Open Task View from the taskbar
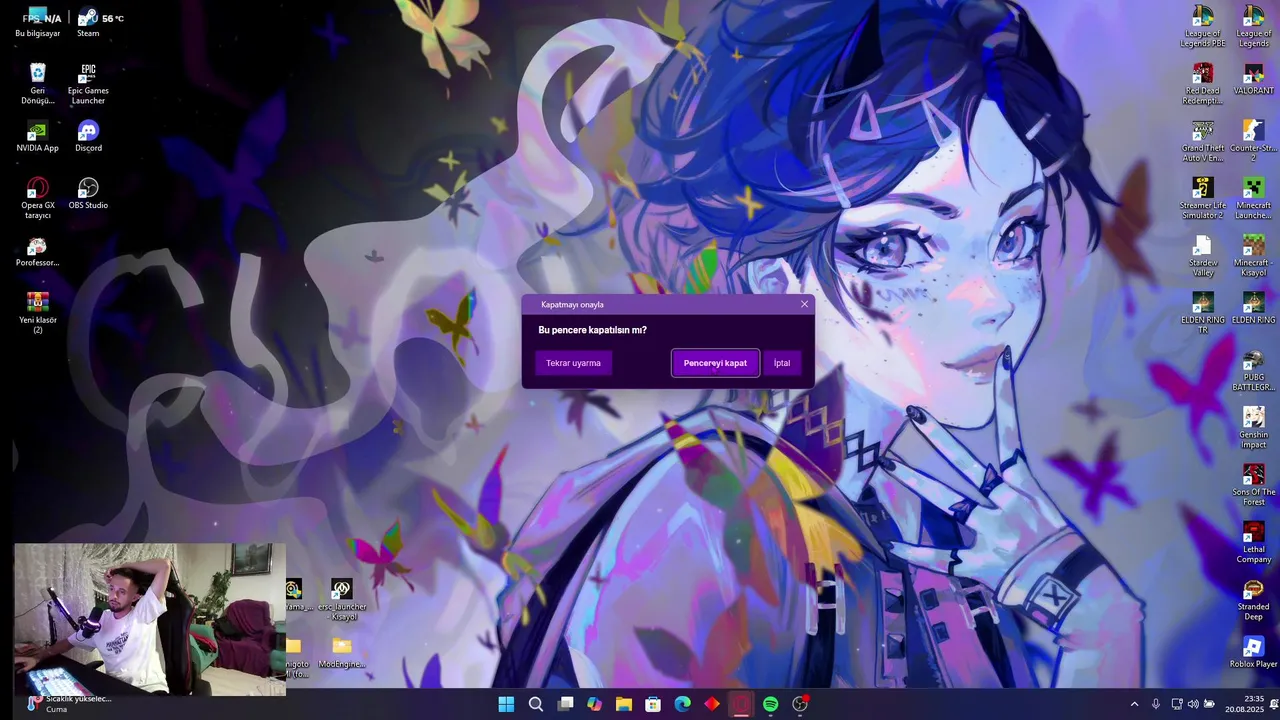The image size is (1280, 720). [565, 704]
